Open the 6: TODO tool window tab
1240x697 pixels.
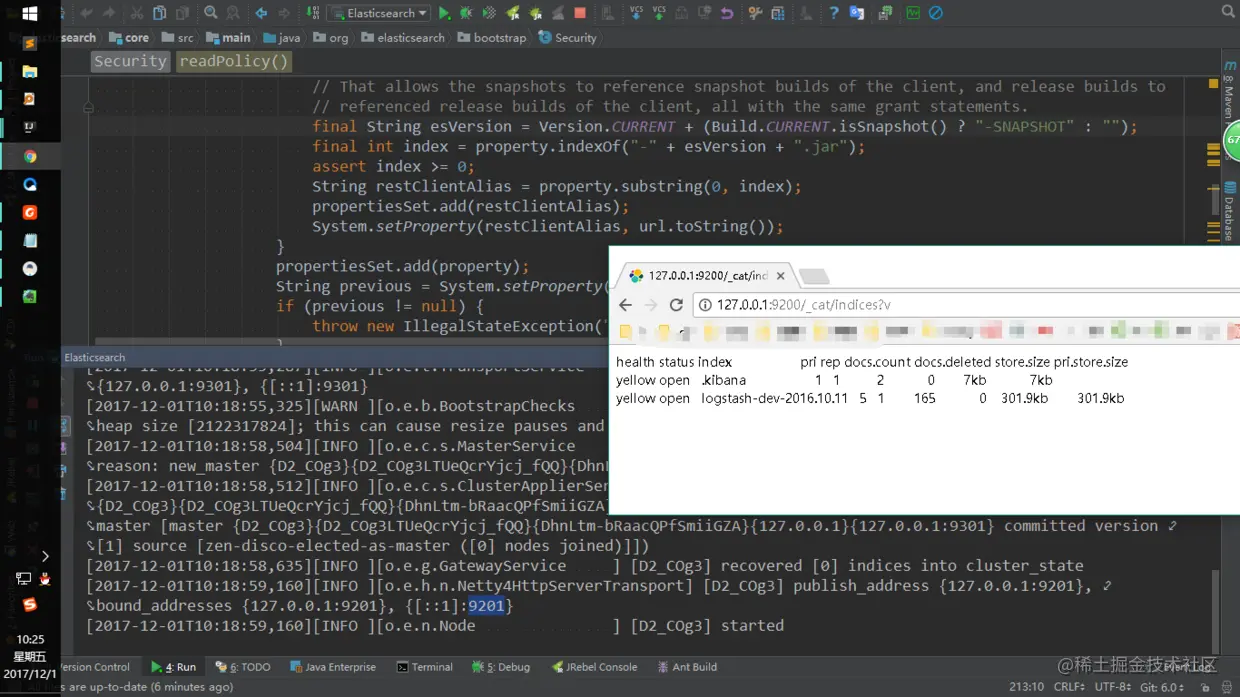[x=243, y=667]
